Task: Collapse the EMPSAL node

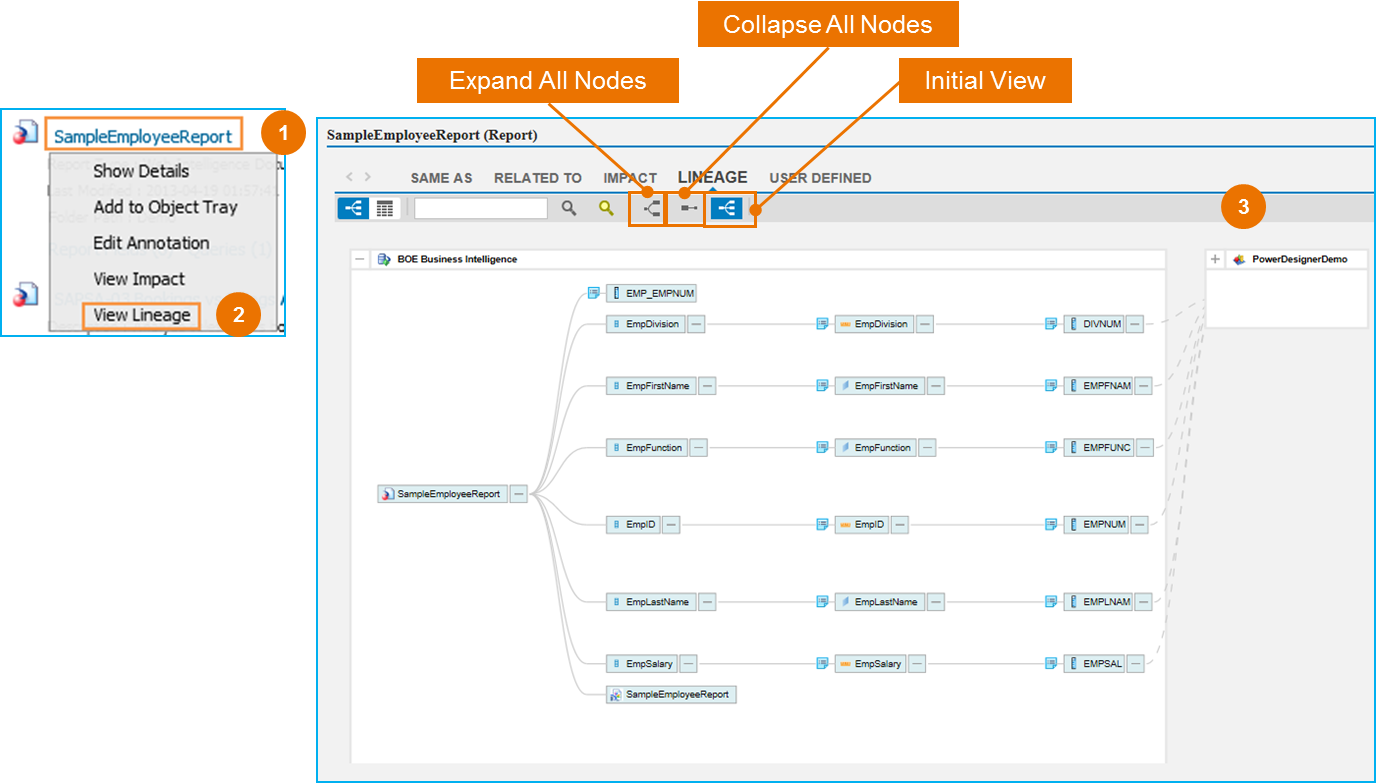Action: pos(1136,664)
